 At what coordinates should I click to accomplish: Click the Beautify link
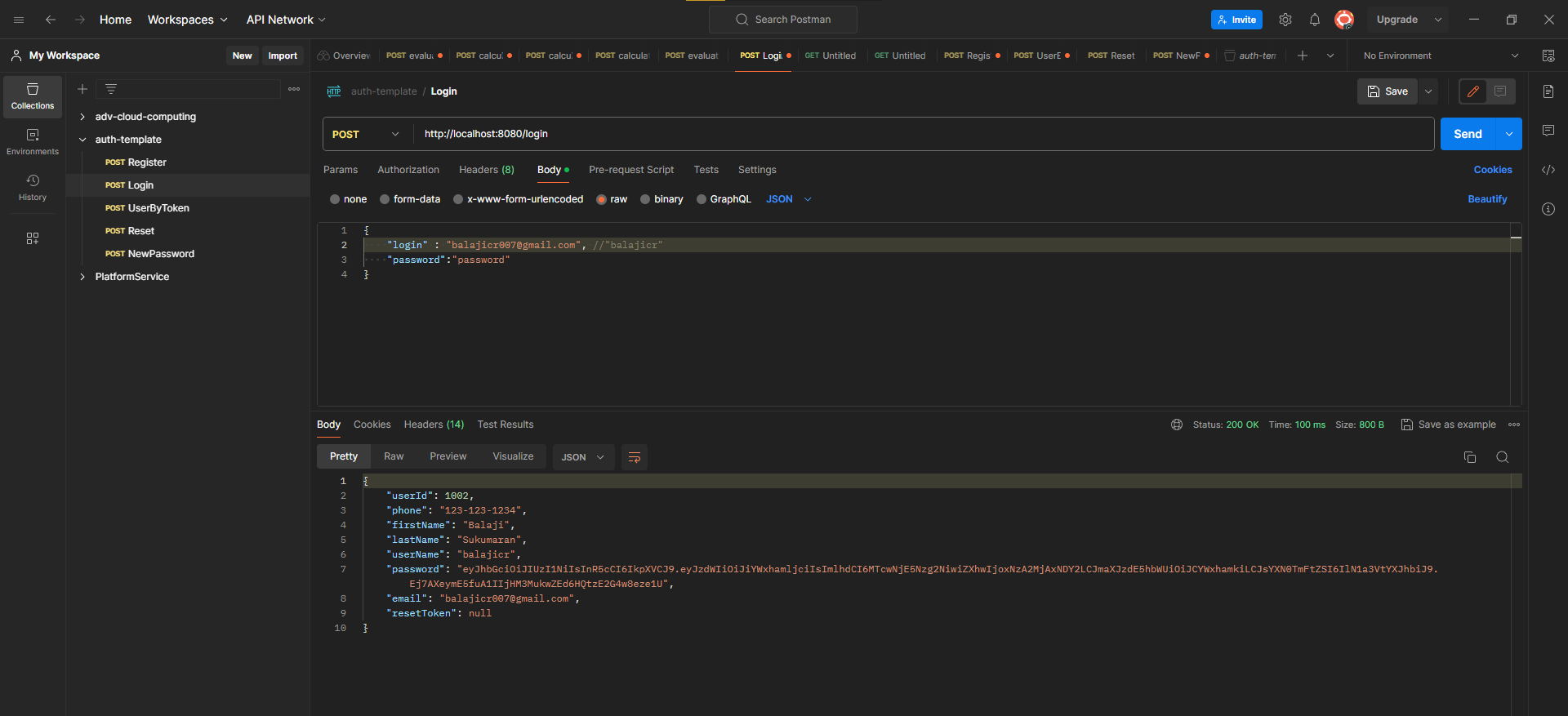[x=1487, y=199]
